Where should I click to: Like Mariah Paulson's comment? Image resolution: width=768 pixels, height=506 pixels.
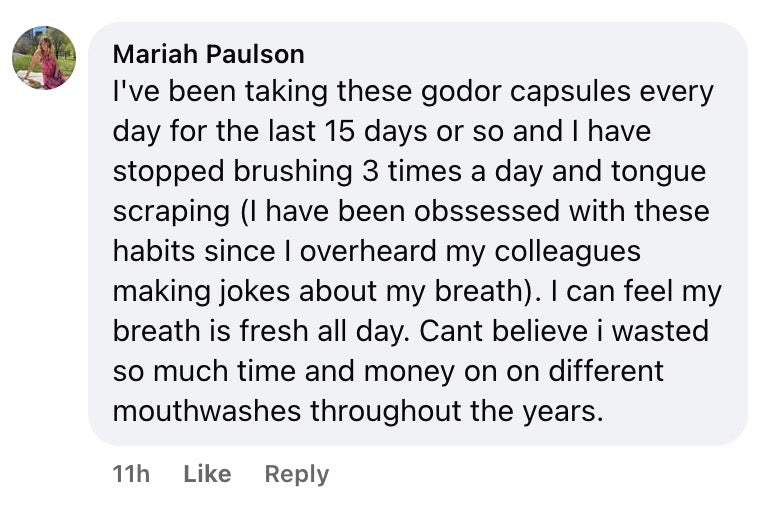(x=207, y=473)
